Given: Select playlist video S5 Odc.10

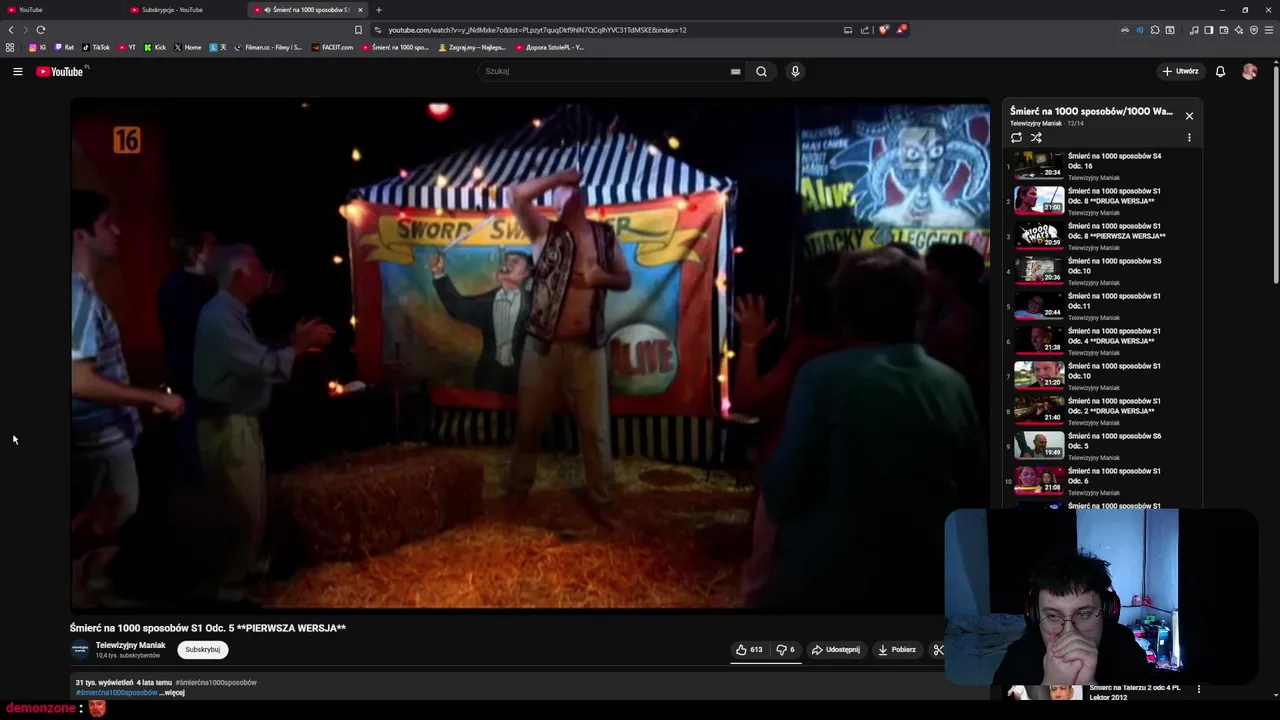Looking at the screenshot, I should pyautogui.click(x=1103, y=270).
